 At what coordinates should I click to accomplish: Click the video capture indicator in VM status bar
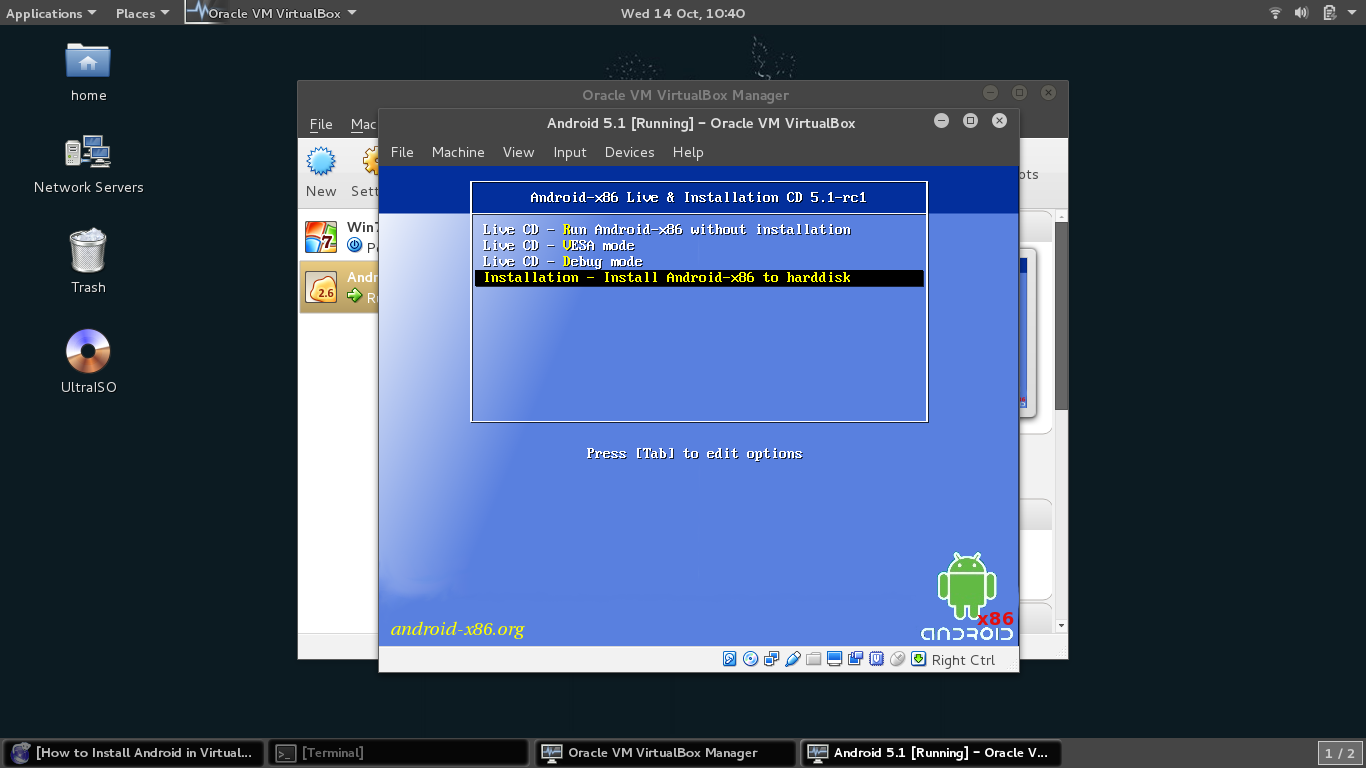tap(856, 659)
